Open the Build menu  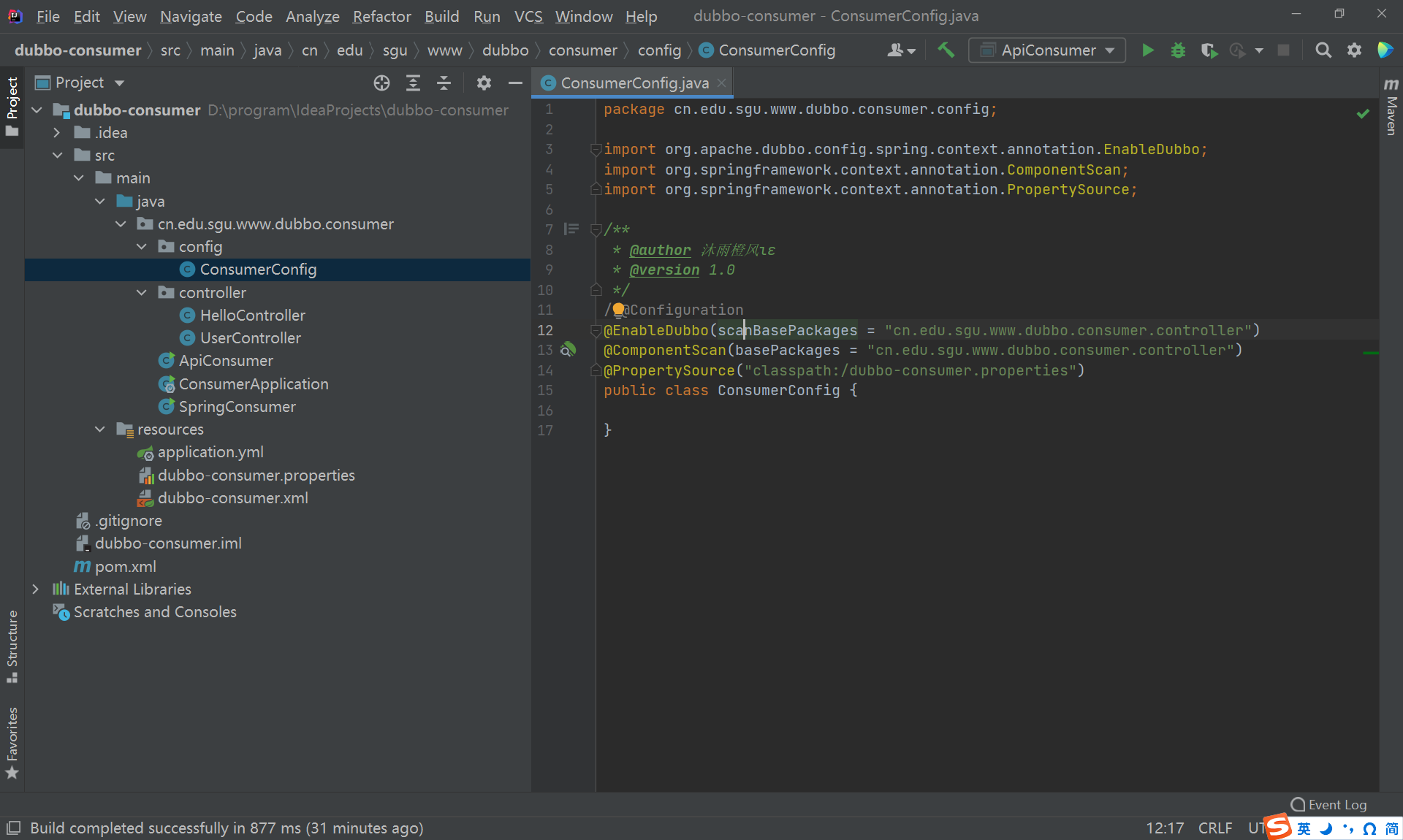(x=441, y=16)
